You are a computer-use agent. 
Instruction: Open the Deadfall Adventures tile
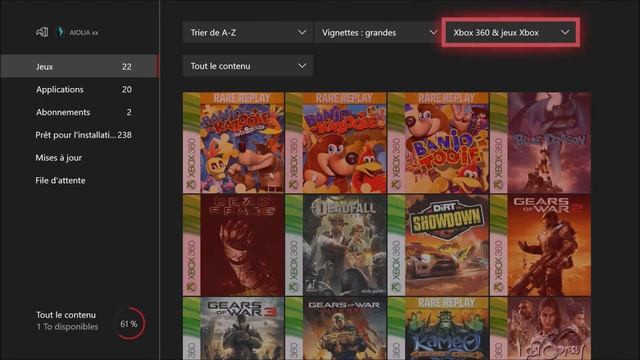pos(336,245)
